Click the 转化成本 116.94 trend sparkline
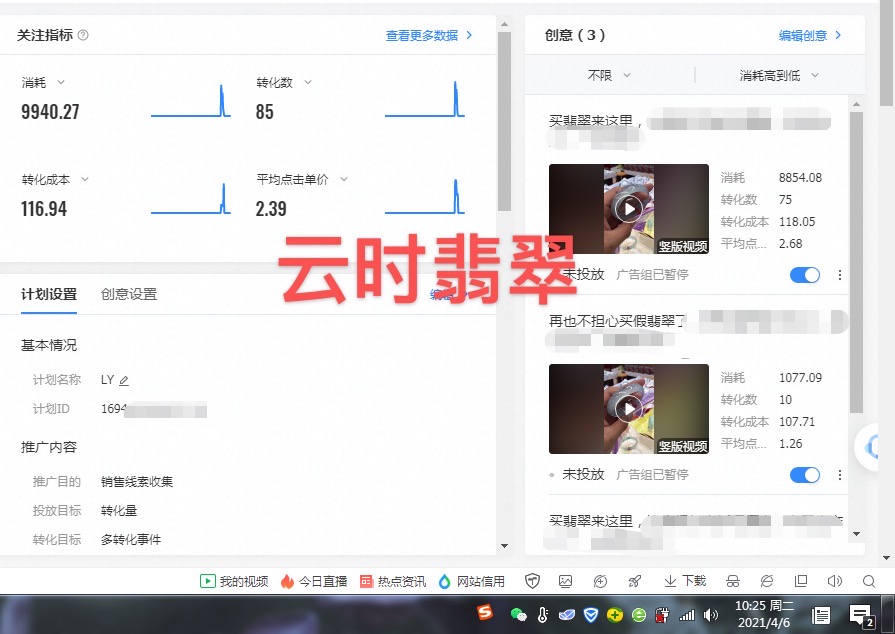895x634 pixels. point(191,198)
